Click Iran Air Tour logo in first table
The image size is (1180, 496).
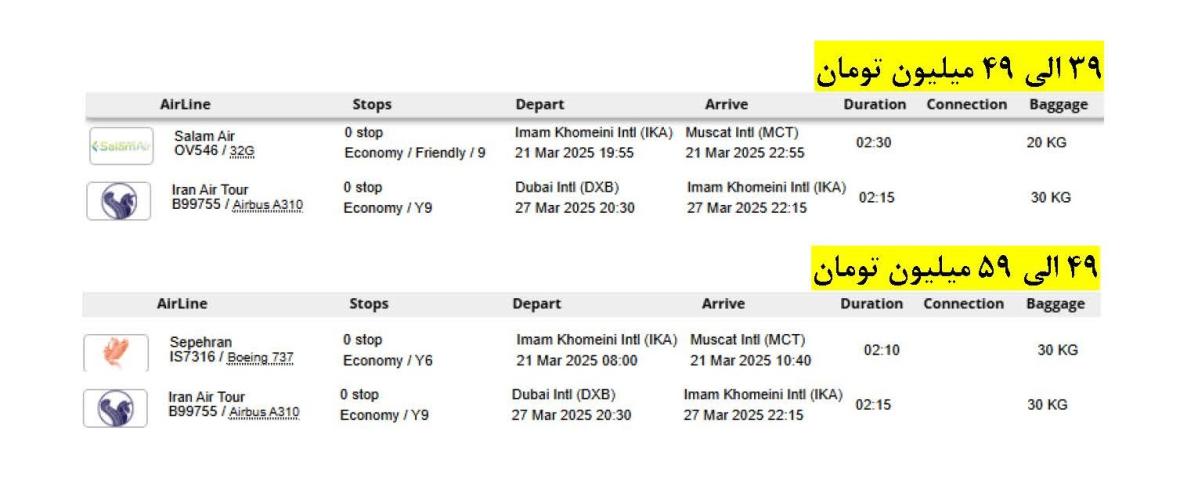coord(120,200)
